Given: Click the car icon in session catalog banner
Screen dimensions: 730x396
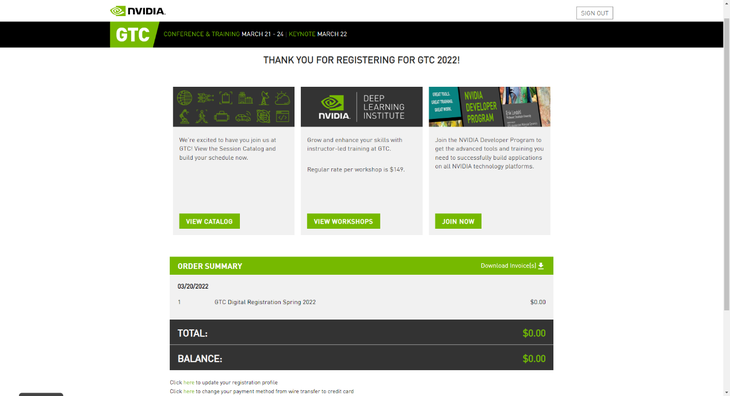Looking at the screenshot, I should point(243,117).
